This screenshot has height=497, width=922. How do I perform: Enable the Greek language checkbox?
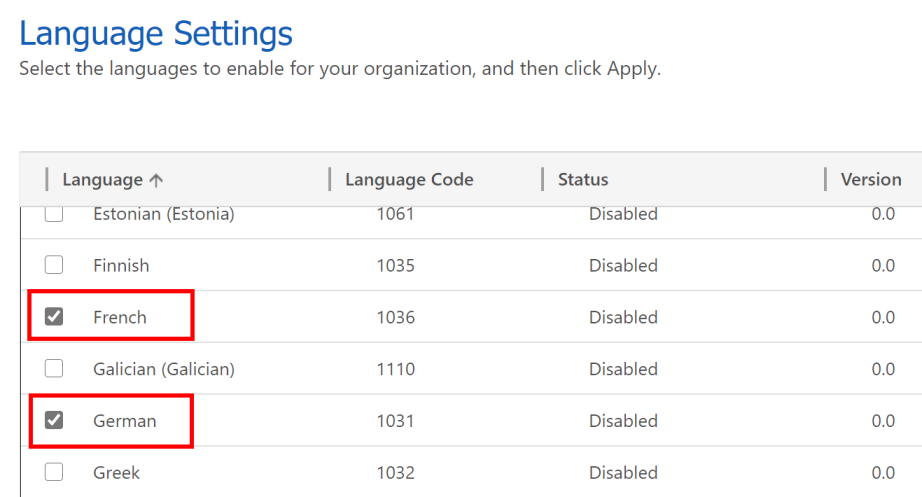coord(54,472)
